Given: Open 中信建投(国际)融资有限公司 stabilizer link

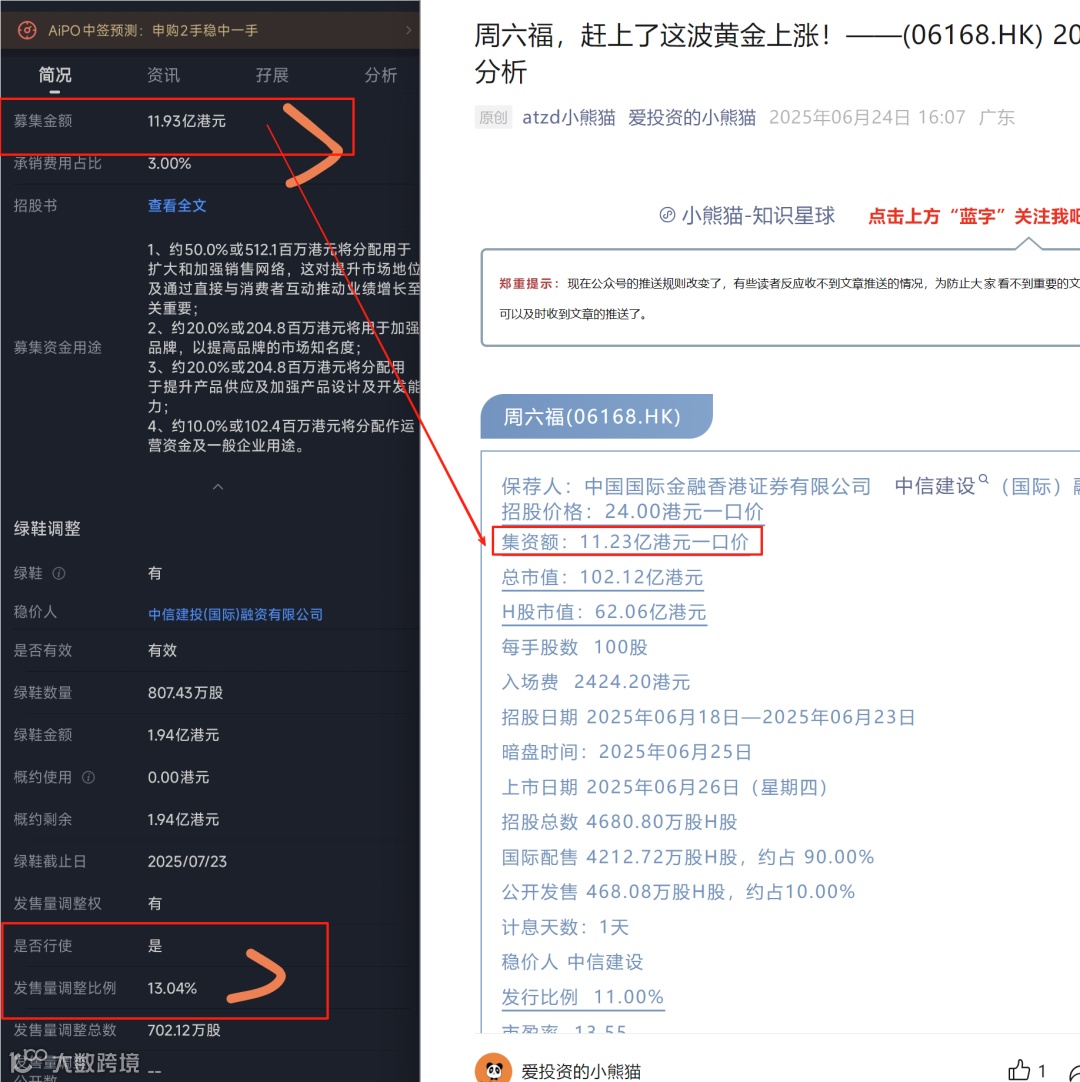Looking at the screenshot, I should 235,614.
